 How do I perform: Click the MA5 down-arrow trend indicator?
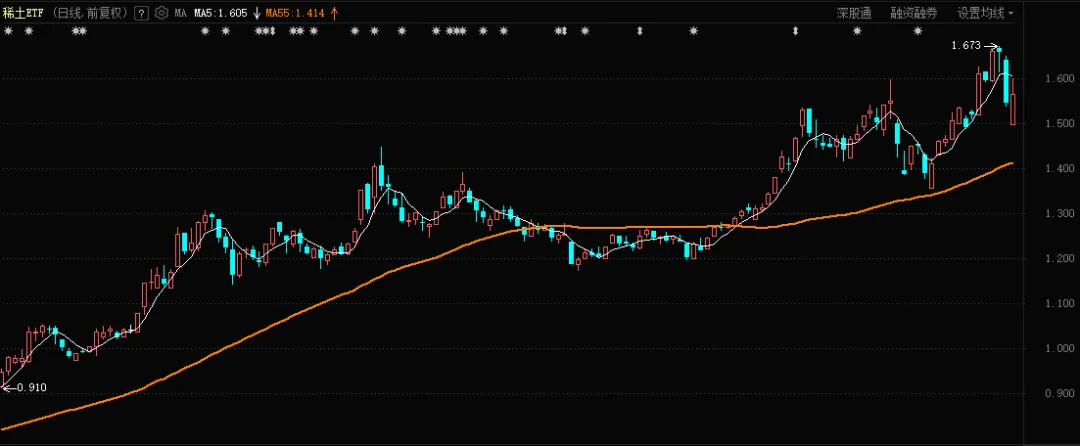tap(257, 13)
